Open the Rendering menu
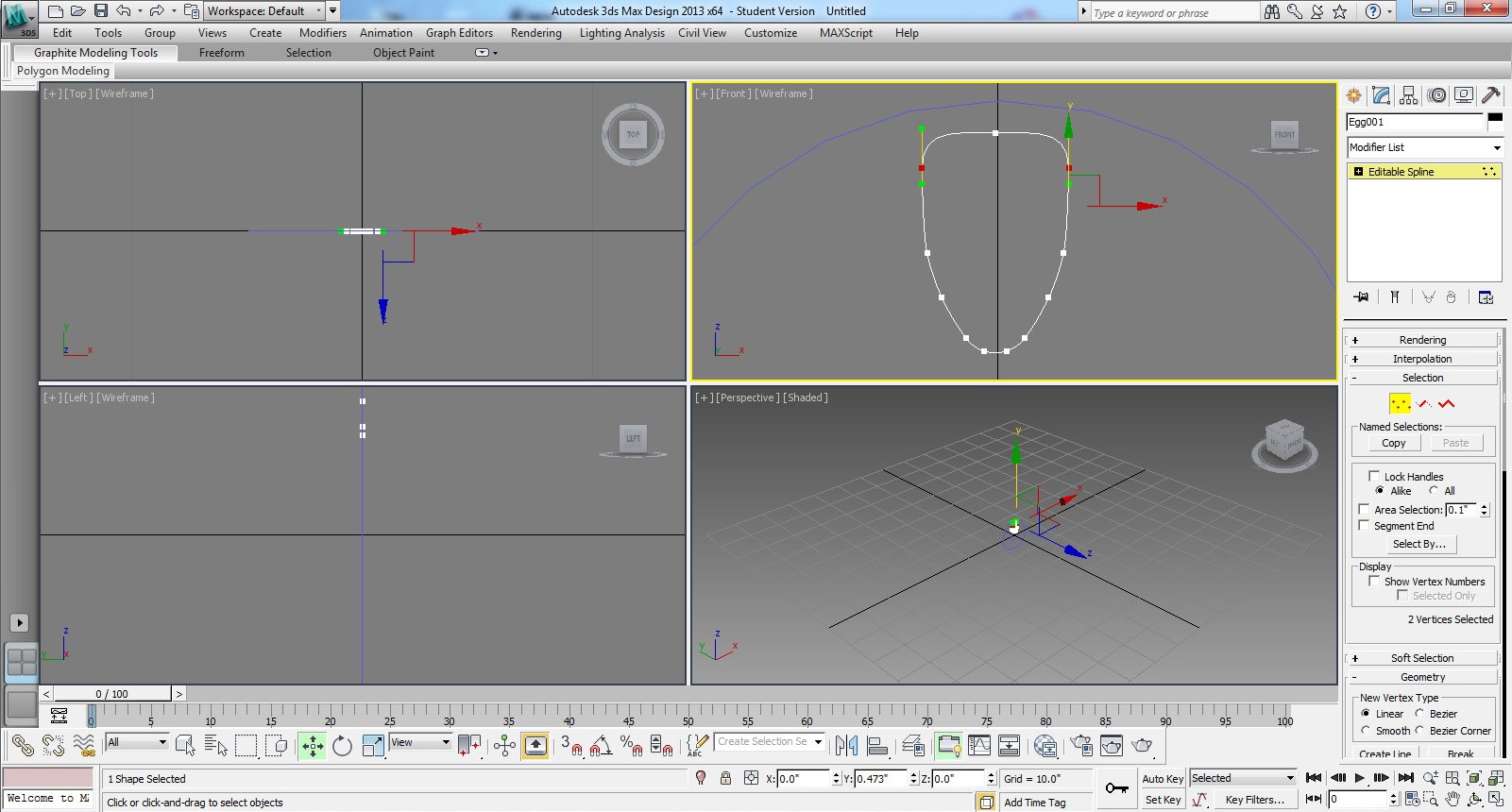This screenshot has width=1512, height=812. pos(535,33)
